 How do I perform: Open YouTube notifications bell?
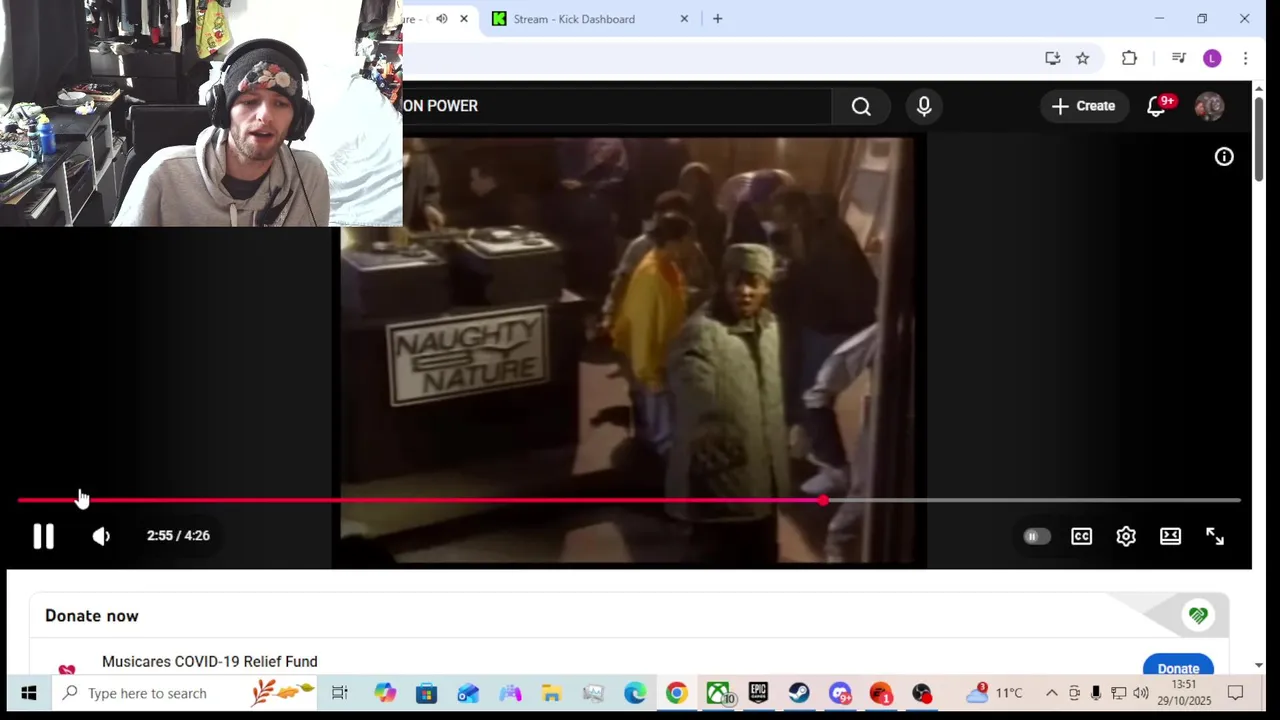[1157, 106]
